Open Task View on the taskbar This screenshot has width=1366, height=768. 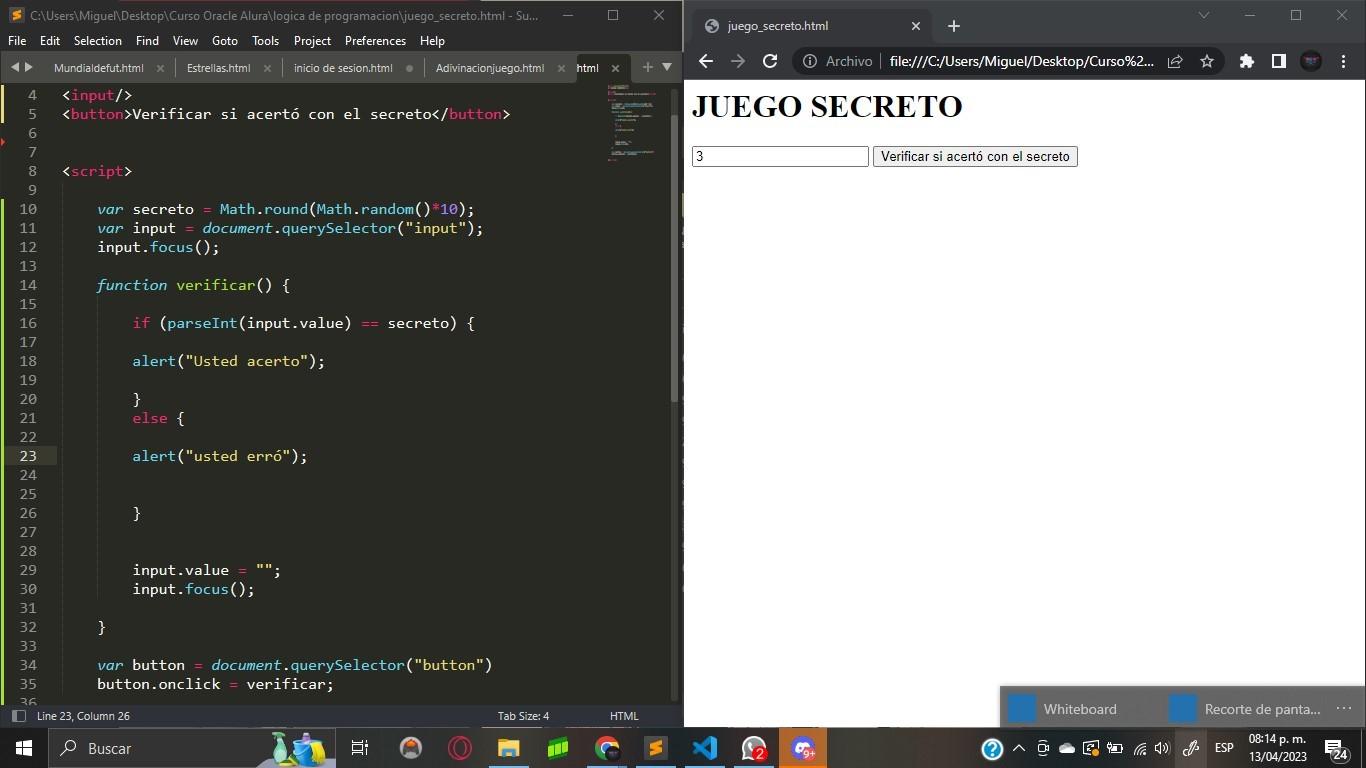click(360, 748)
